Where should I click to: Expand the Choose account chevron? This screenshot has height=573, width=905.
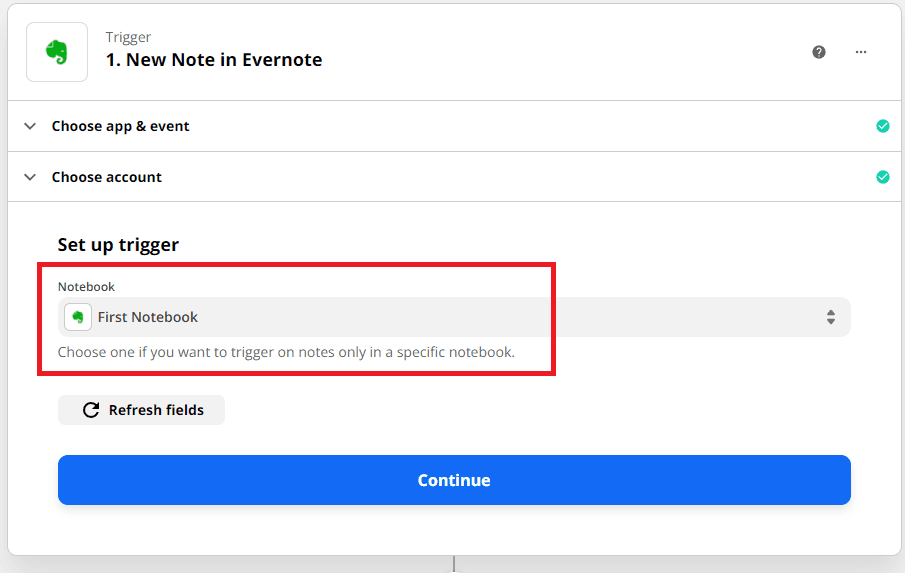tap(30, 177)
